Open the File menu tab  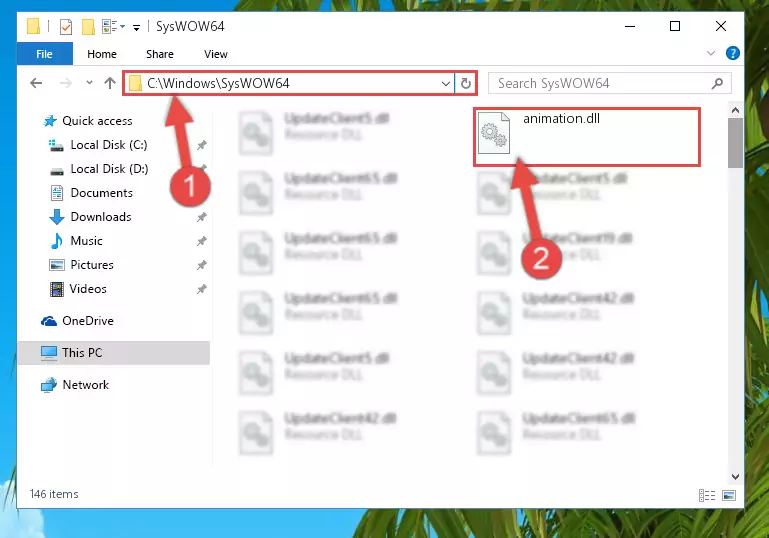pos(45,54)
